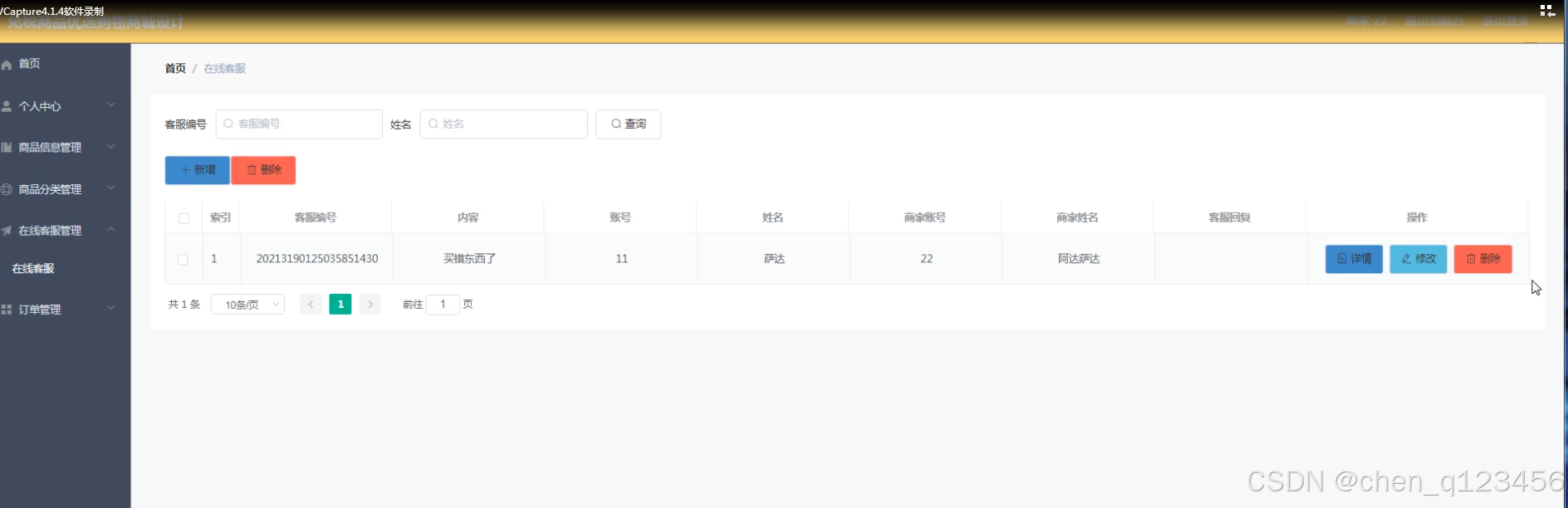The height and width of the screenshot is (508, 1568).
Task: Click the row's red 删除 button
Action: (1483, 259)
